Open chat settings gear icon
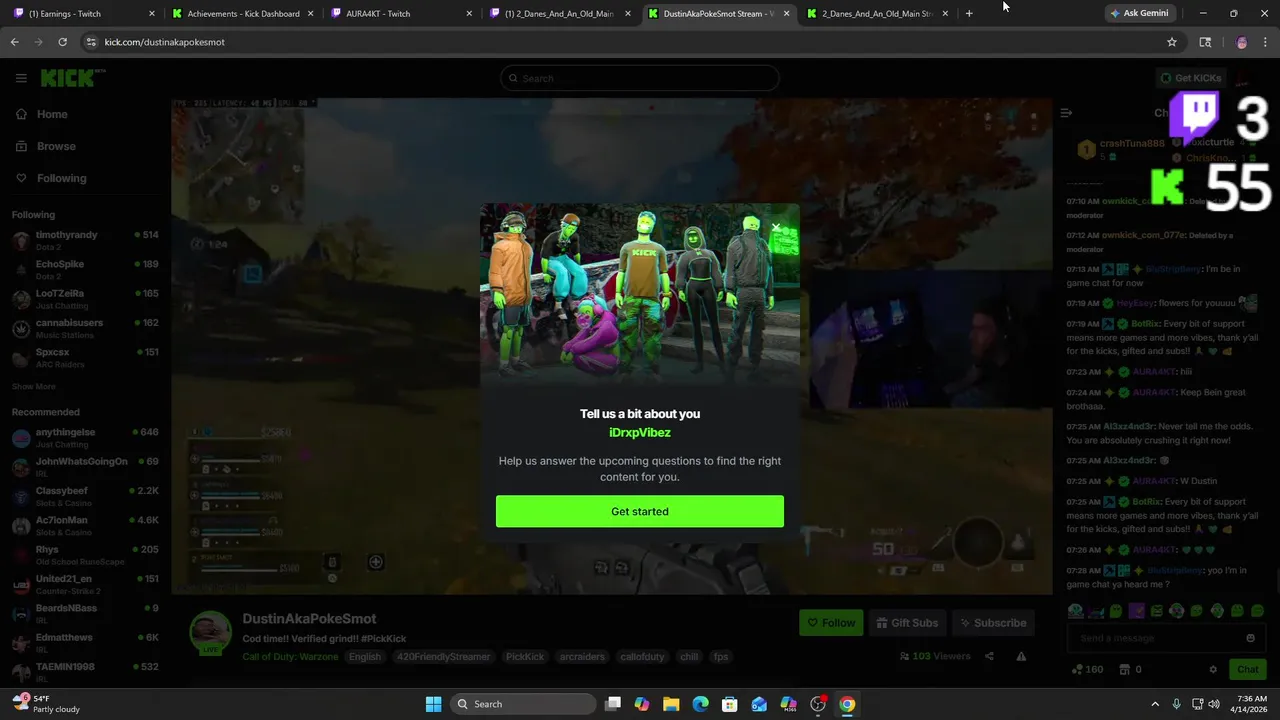This screenshot has height=720, width=1280. (1213, 669)
